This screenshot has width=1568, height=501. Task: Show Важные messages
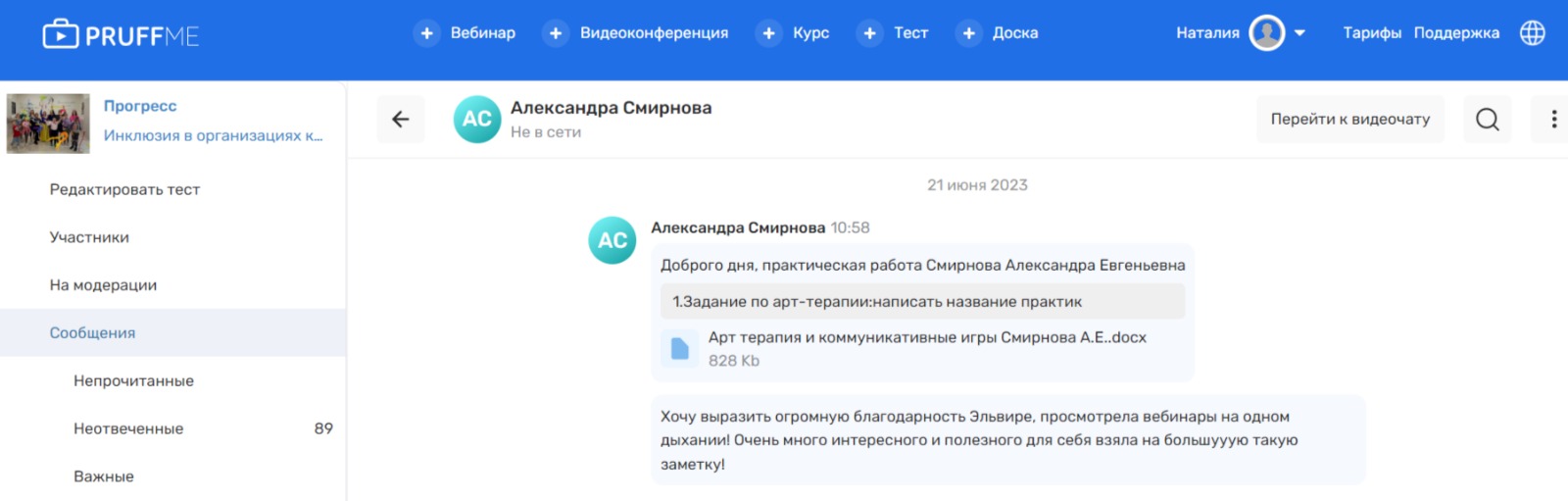104,477
